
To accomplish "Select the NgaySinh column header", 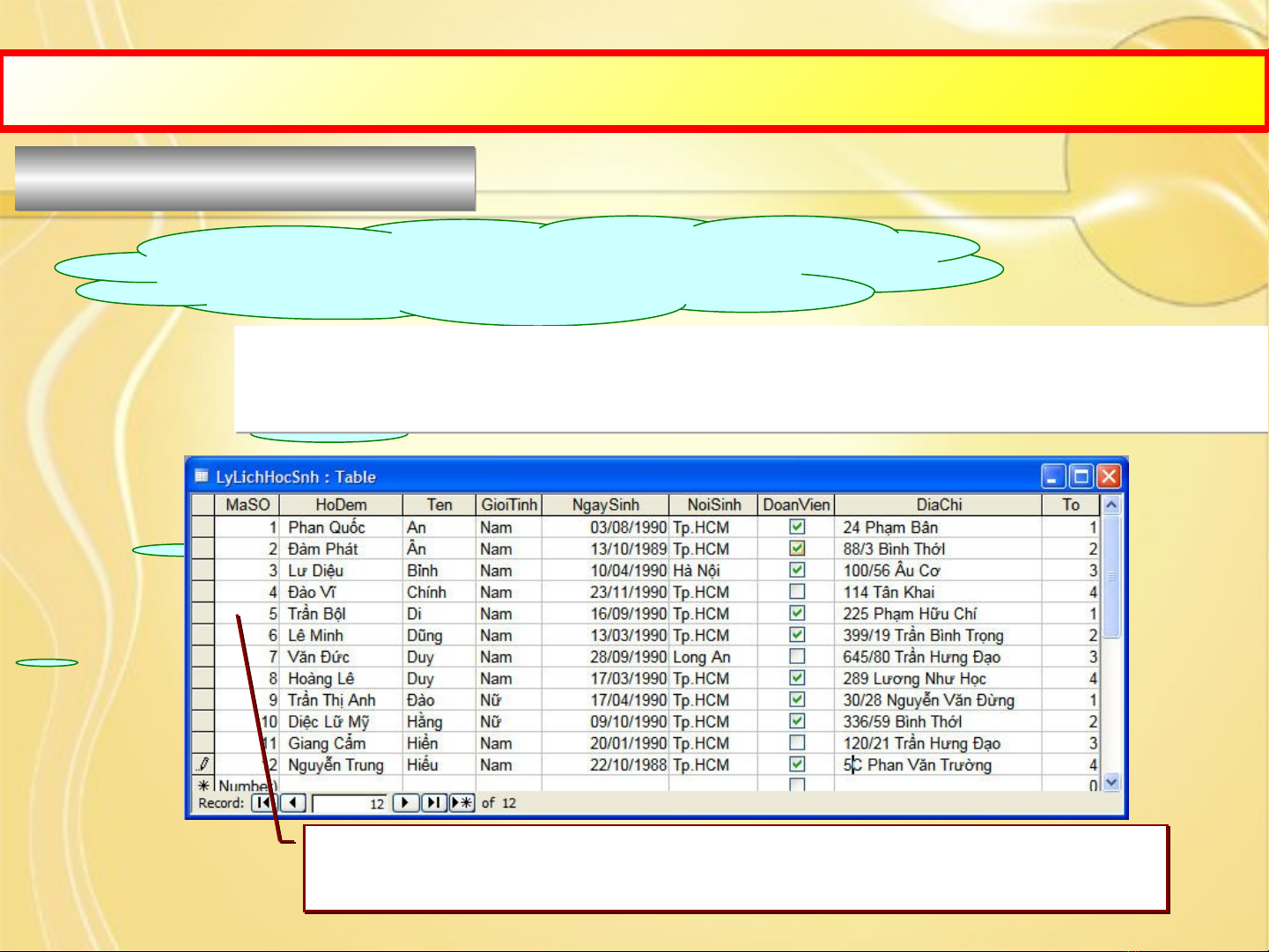I will click(605, 505).
